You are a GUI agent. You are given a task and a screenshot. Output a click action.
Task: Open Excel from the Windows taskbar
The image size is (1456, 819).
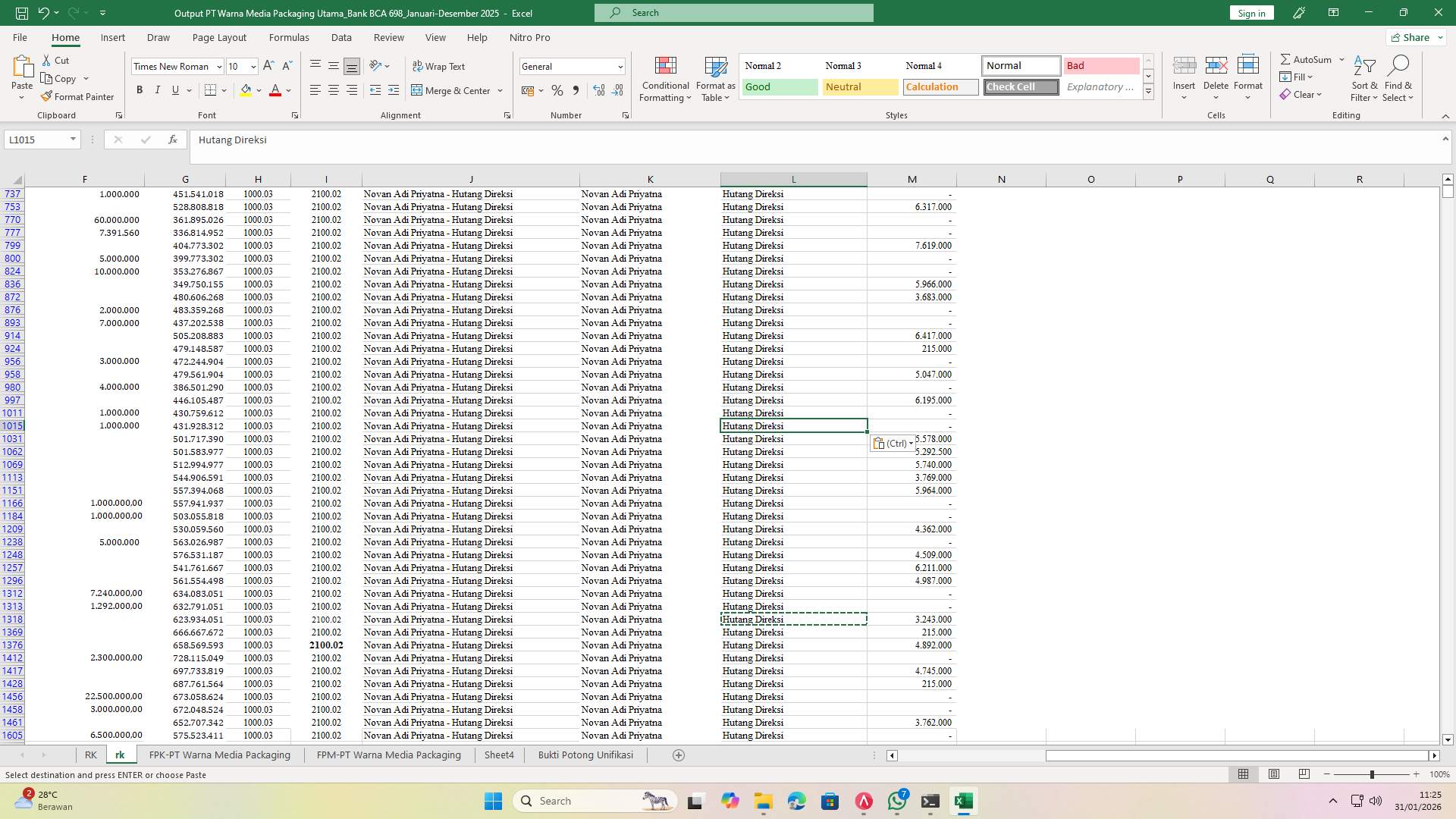coord(964,801)
